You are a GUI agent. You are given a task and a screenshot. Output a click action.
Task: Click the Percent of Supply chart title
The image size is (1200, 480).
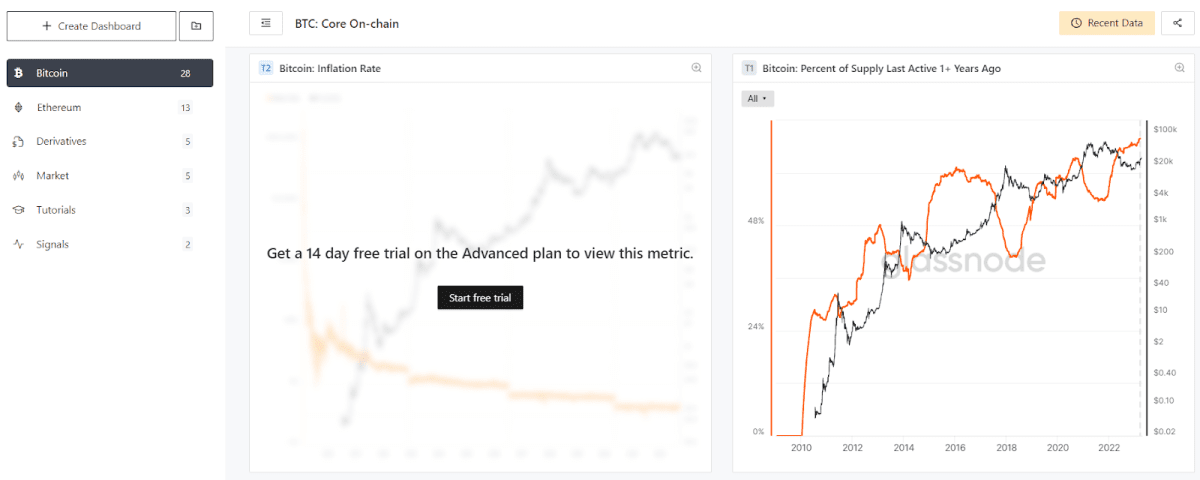click(x=881, y=68)
